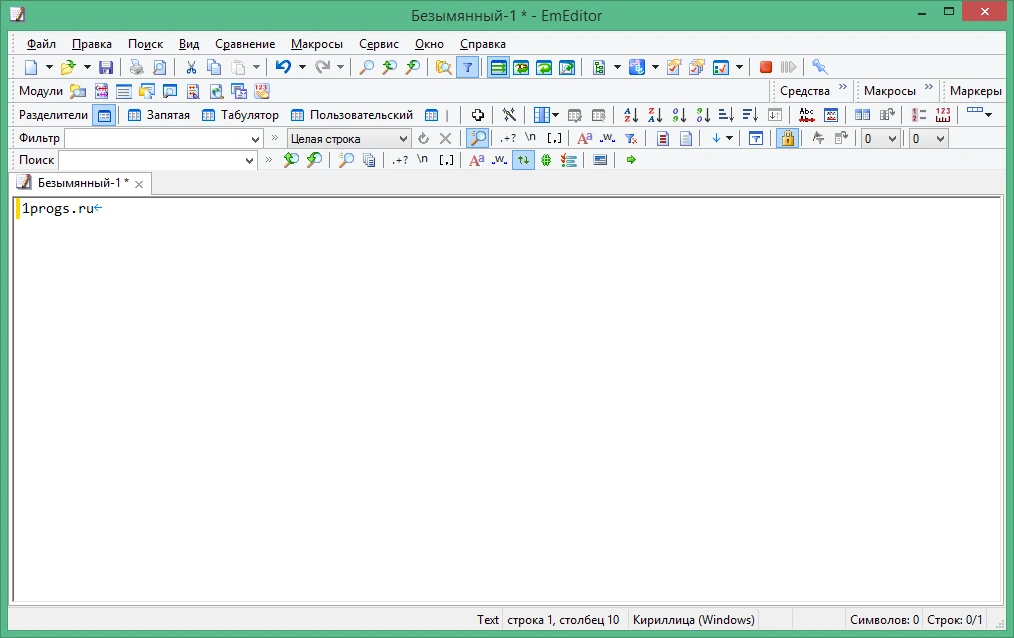Viewport: 1014px width, 638px height.
Task: Click the Save floppy disk icon
Action: click(x=106, y=67)
